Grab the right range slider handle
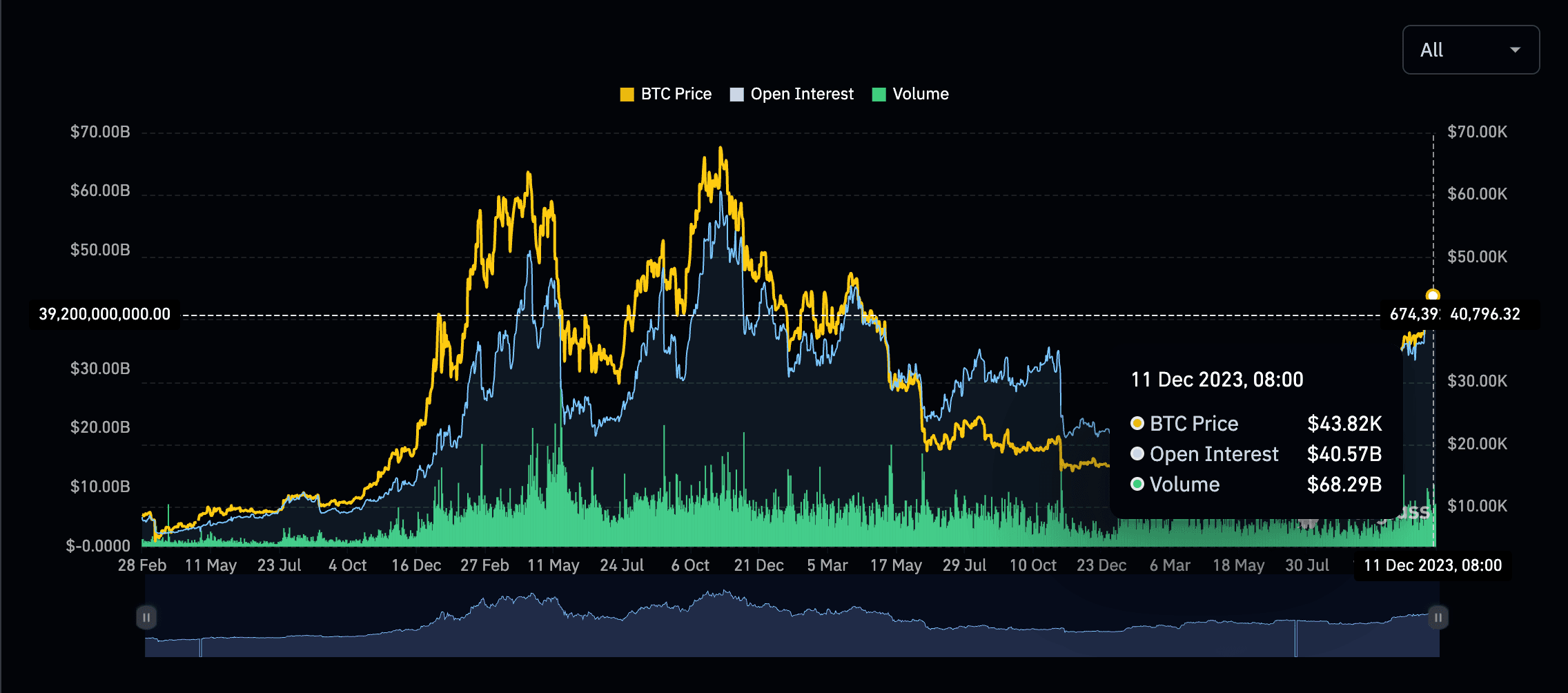This screenshot has width=1568, height=693. [1438, 617]
